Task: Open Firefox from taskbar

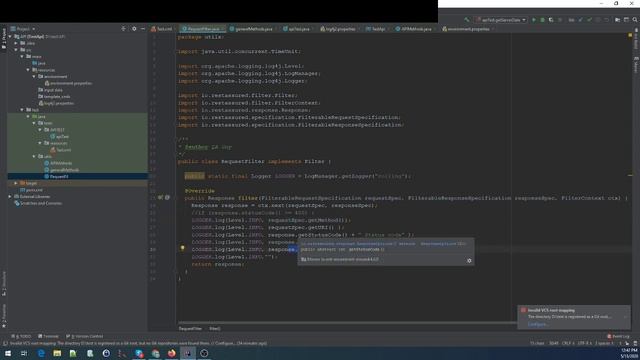Action: pos(171,353)
